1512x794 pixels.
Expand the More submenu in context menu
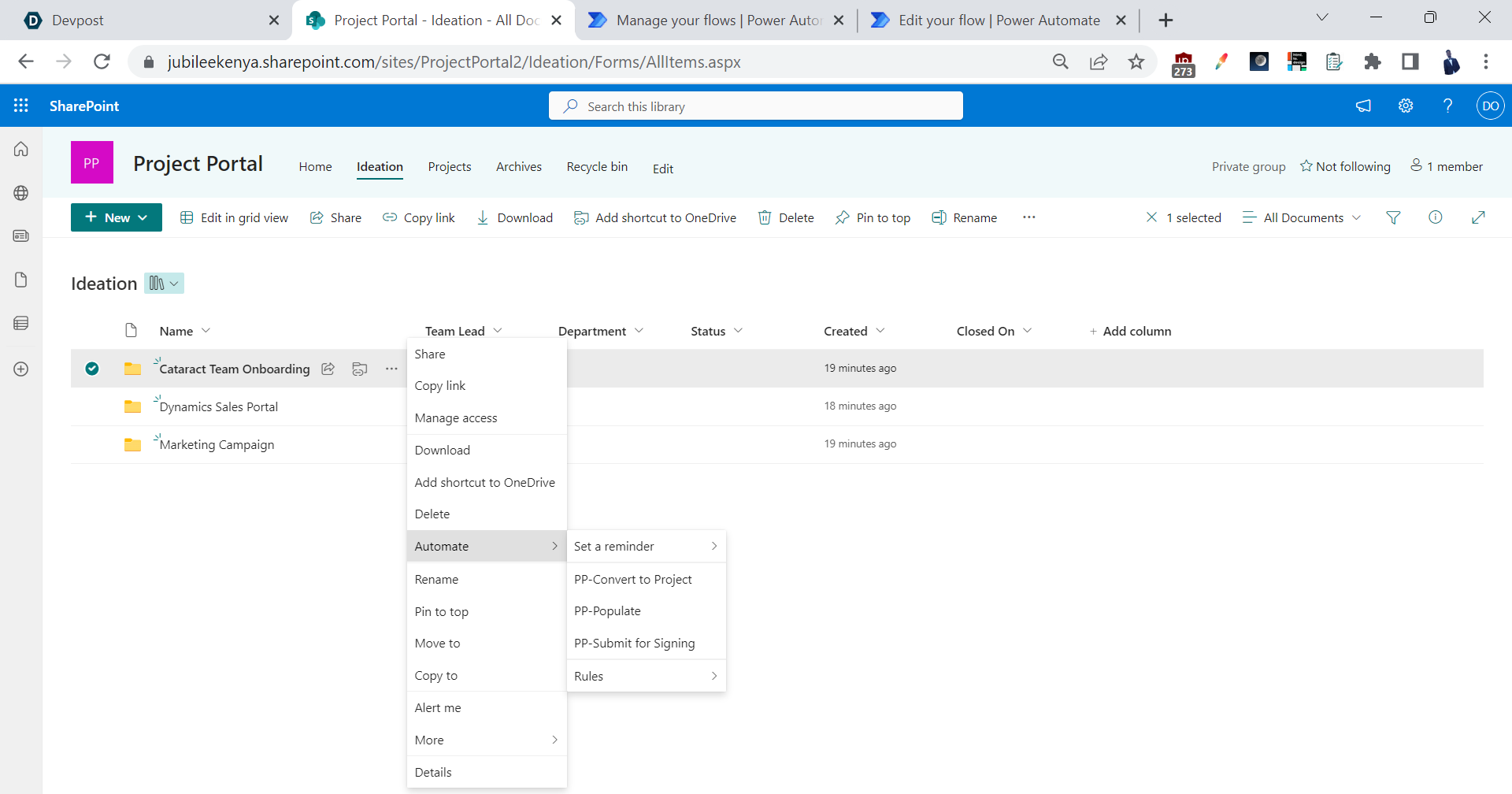487,740
